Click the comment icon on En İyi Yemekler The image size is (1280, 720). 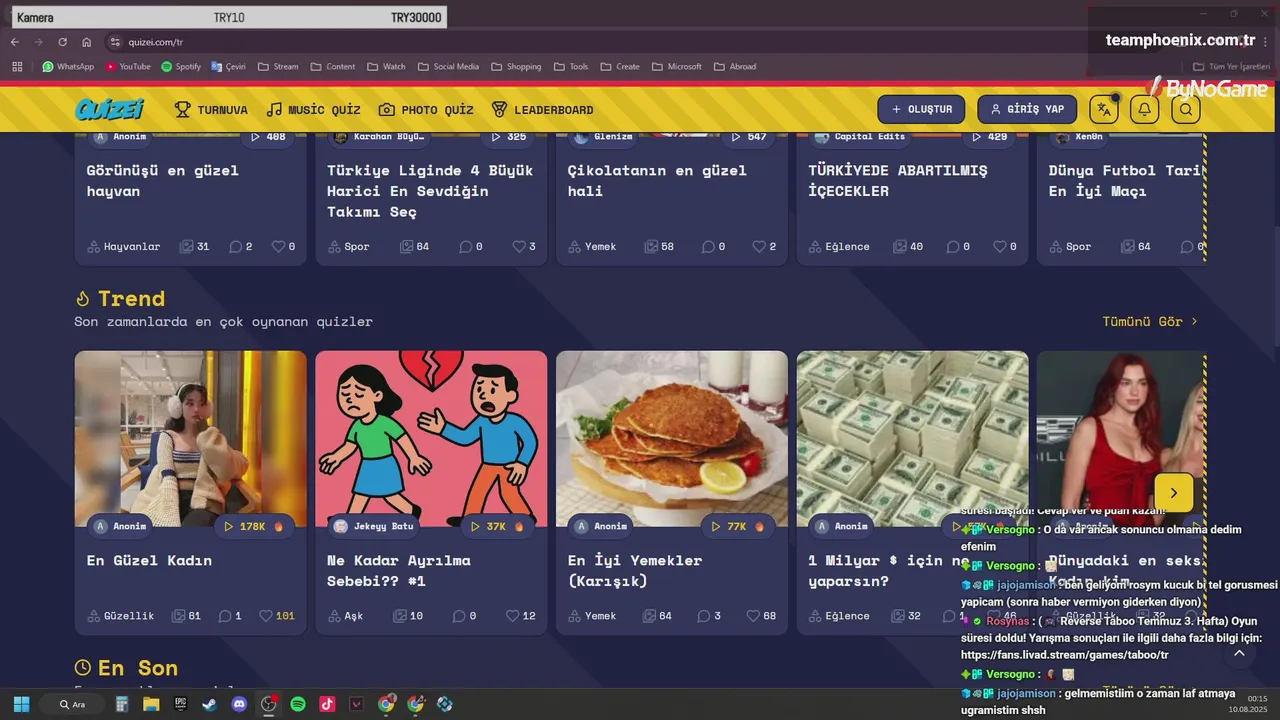pyautogui.click(x=704, y=616)
